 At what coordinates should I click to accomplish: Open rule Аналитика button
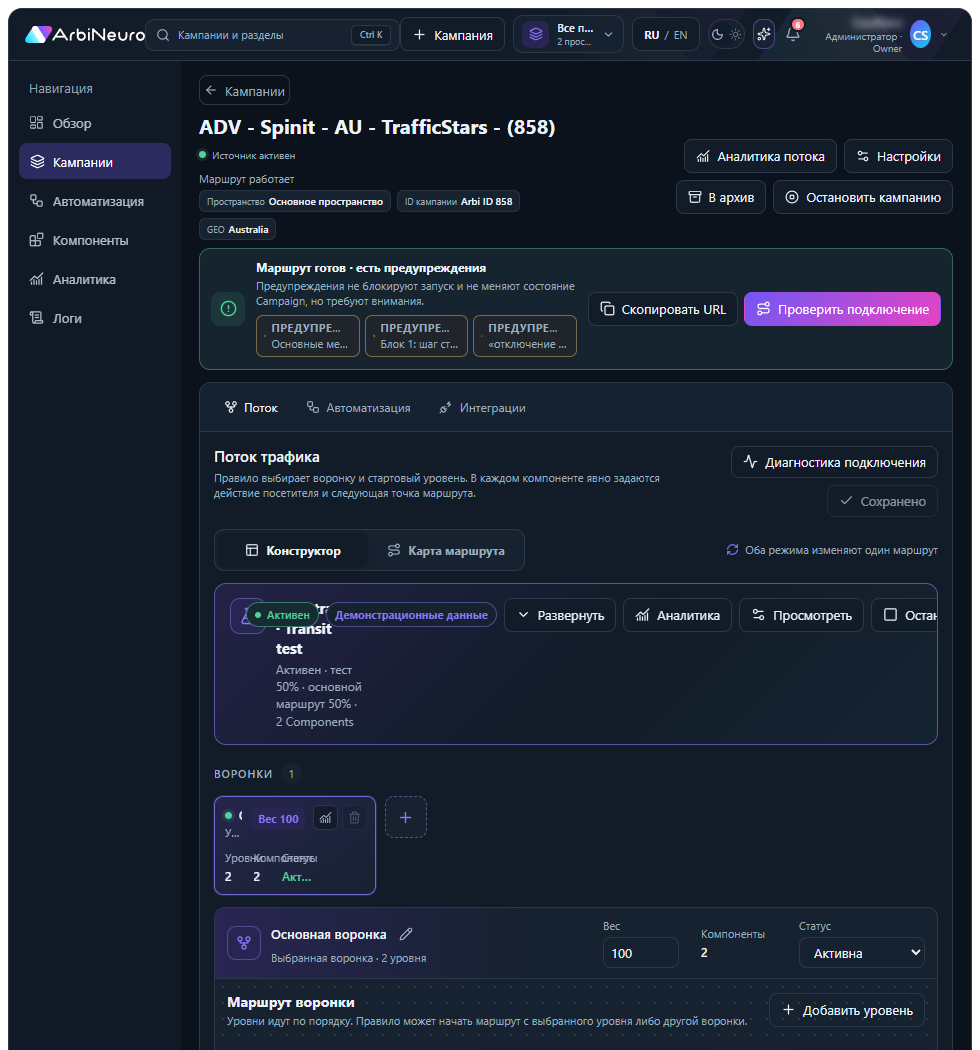point(677,615)
